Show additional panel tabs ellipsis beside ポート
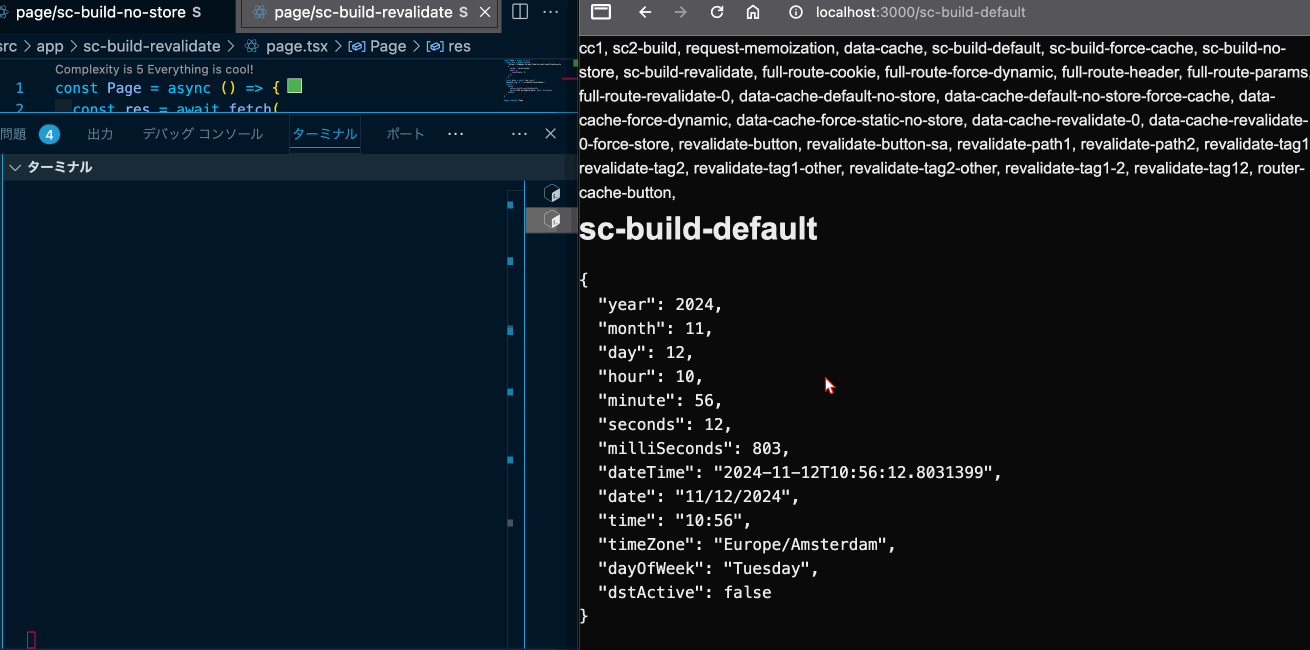Screen dimensions: 1310x650 (456, 134)
